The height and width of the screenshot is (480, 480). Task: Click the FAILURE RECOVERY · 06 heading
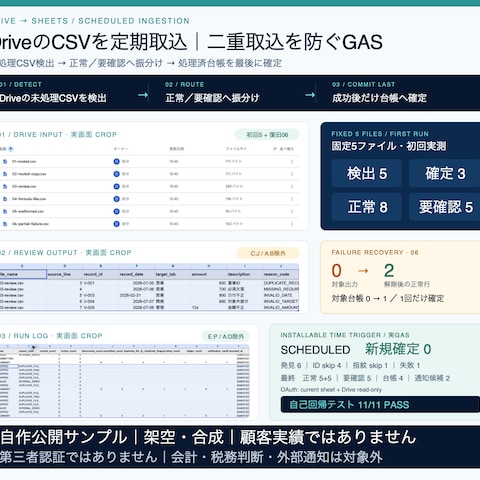pos(375,252)
